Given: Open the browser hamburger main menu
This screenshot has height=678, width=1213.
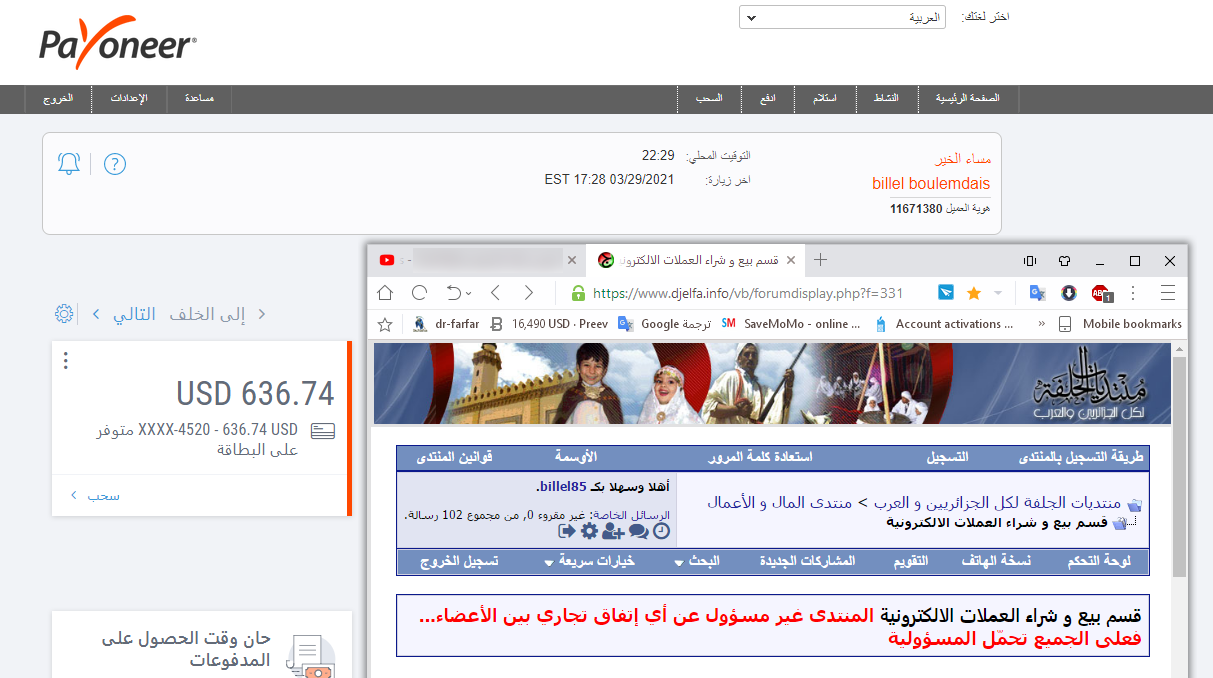Looking at the screenshot, I should [1167, 293].
